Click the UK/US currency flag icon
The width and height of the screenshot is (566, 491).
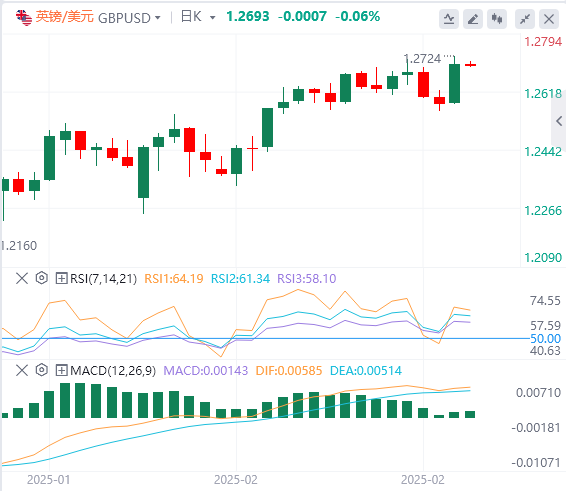click(24, 18)
